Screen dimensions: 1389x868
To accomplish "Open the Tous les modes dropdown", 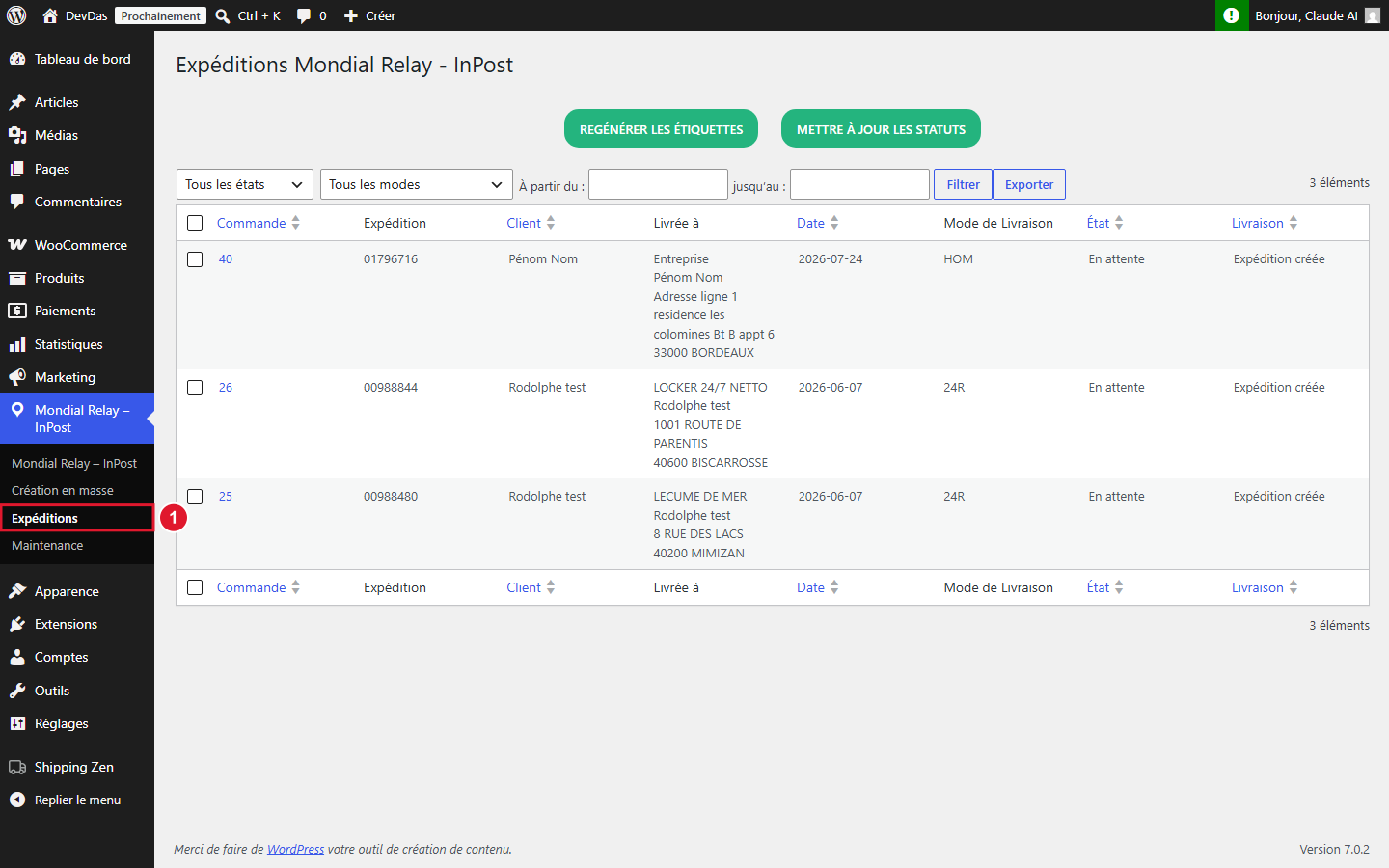I will click(x=416, y=184).
